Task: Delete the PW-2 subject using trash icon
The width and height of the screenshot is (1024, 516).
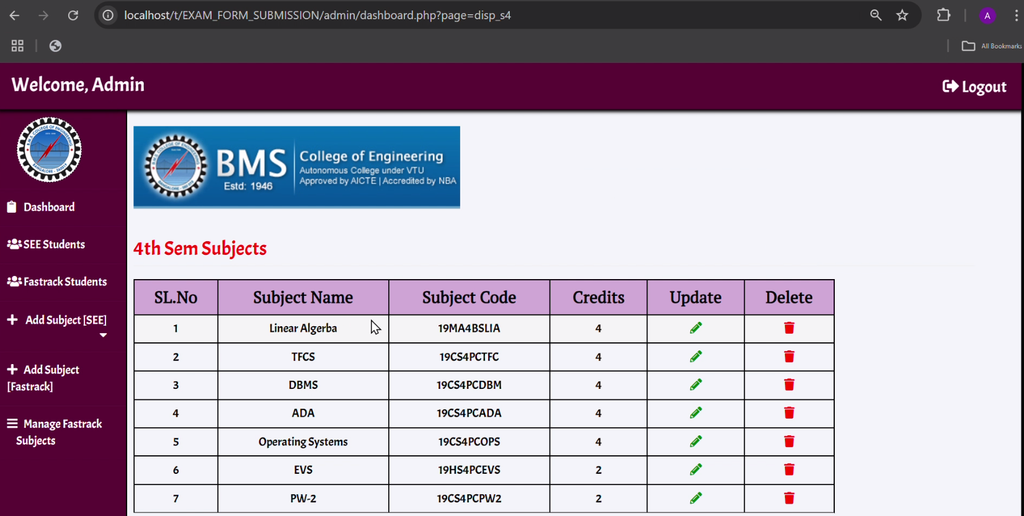Action: pyautogui.click(x=789, y=498)
